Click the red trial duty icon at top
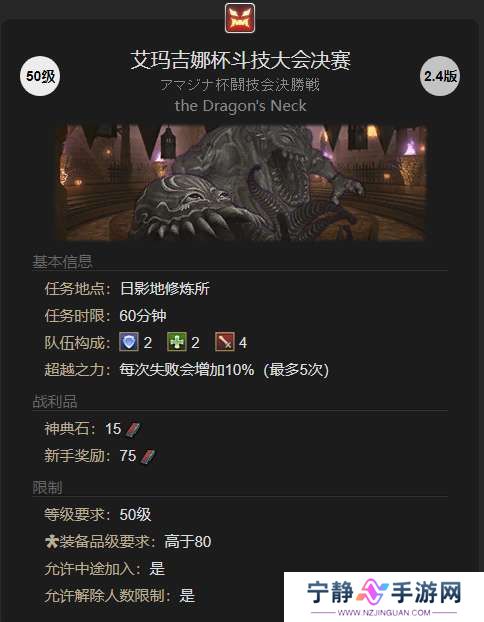Image resolution: width=484 pixels, height=622 pixels. [240, 18]
